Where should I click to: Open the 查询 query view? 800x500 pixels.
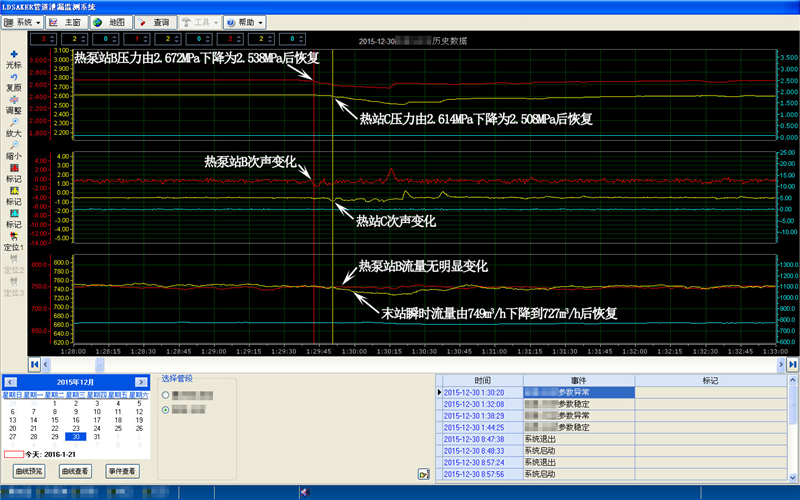point(154,21)
